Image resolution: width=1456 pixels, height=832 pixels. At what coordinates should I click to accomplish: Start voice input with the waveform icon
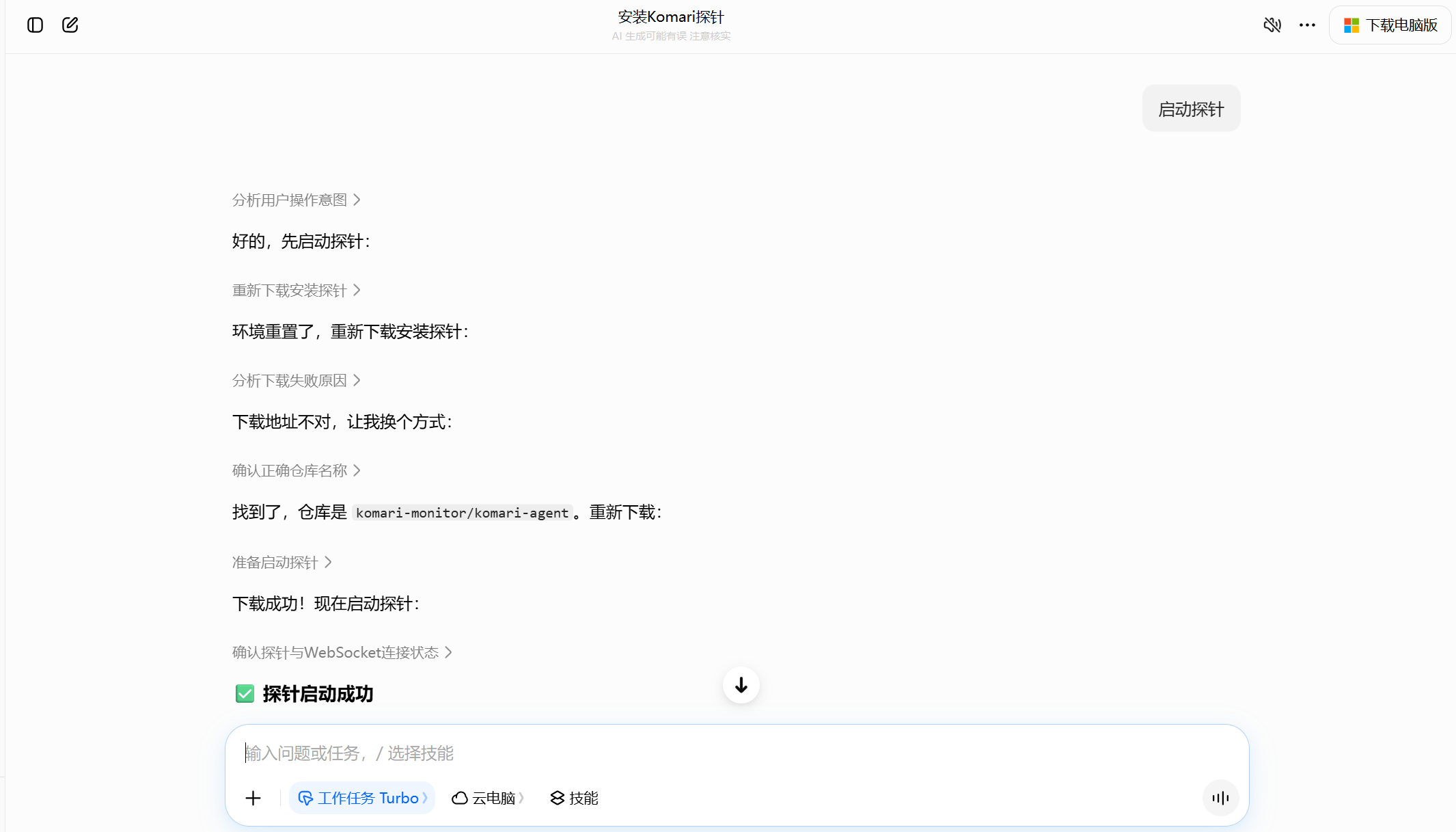pyautogui.click(x=1220, y=798)
